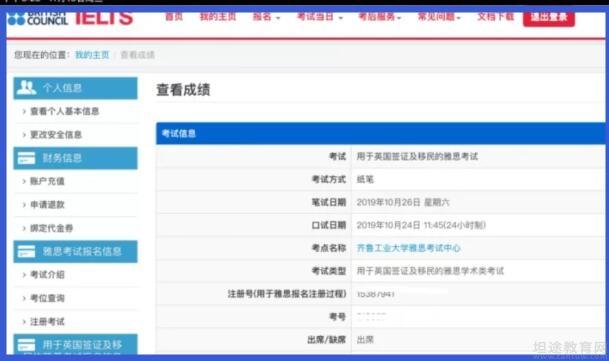The image size is (609, 361).
Task: Click the 查看成绩 page heading
Action: pyautogui.click(x=183, y=90)
